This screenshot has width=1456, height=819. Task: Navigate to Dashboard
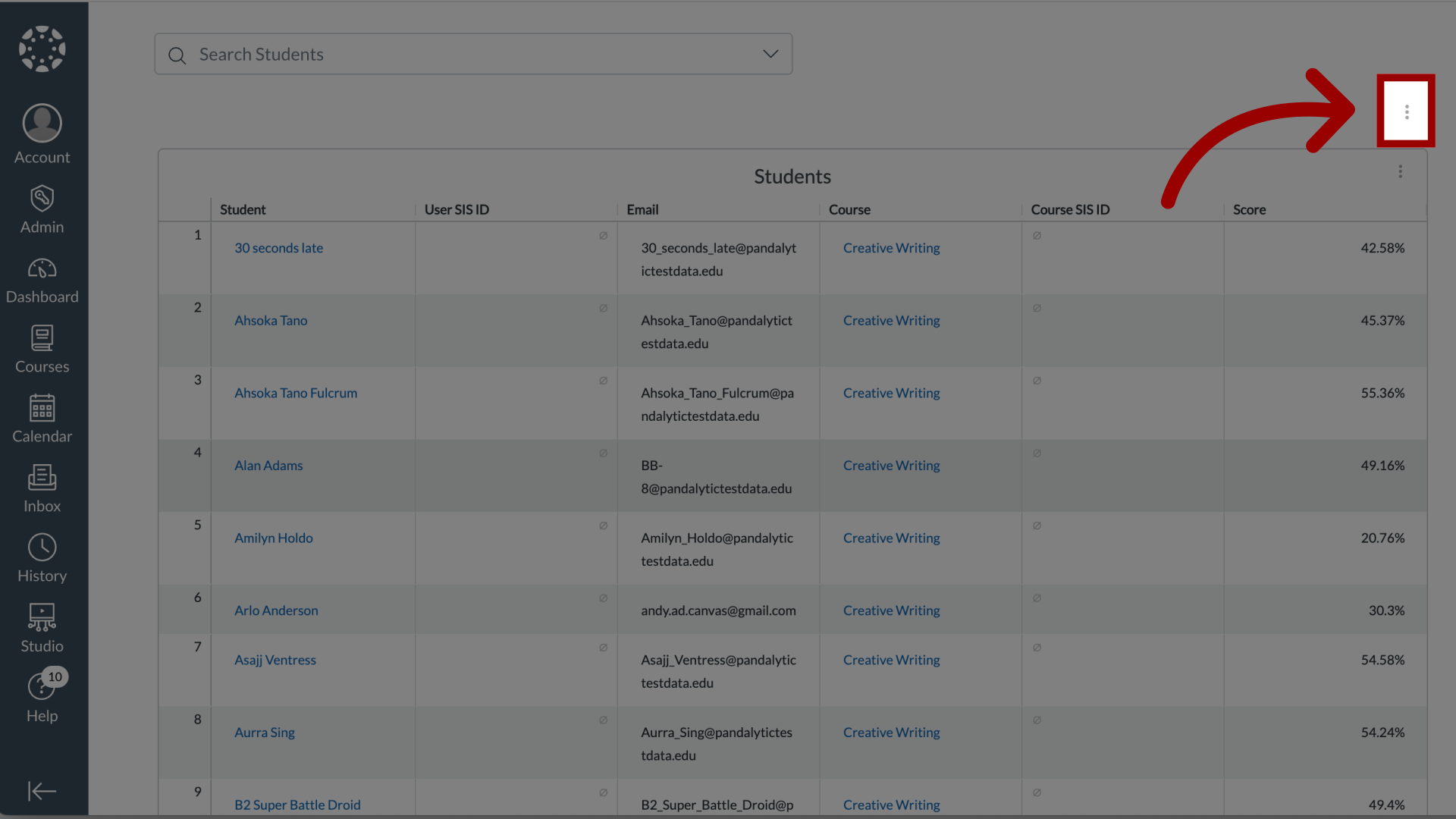tap(42, 280)
